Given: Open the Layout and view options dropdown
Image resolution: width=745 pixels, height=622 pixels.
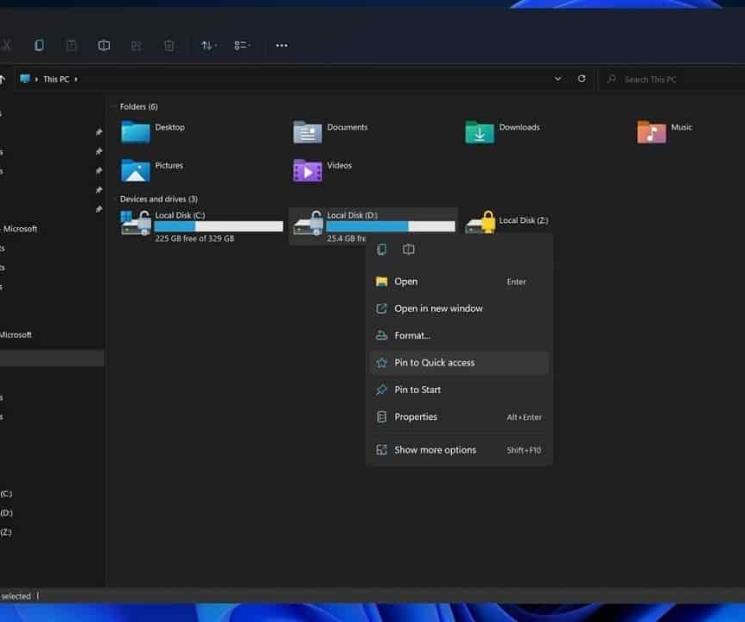Looking at the screenshot, I should 242,45.
